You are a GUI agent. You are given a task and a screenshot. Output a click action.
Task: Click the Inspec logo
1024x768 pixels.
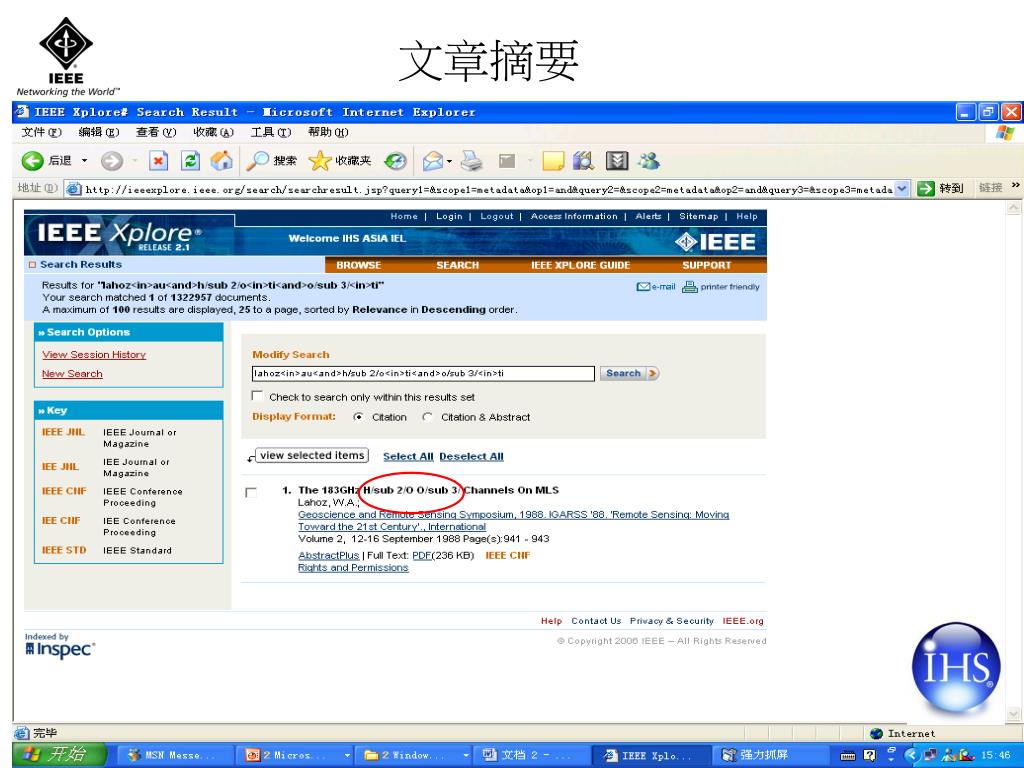60,649
